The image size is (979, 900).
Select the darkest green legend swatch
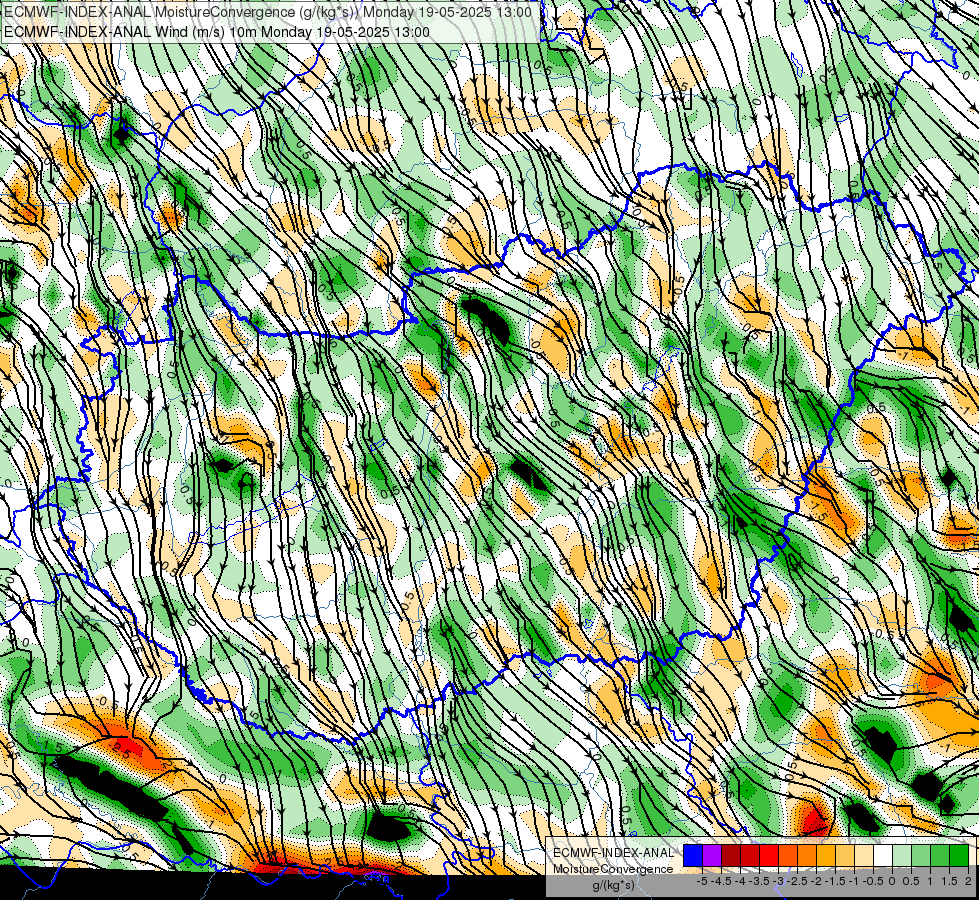959,855
